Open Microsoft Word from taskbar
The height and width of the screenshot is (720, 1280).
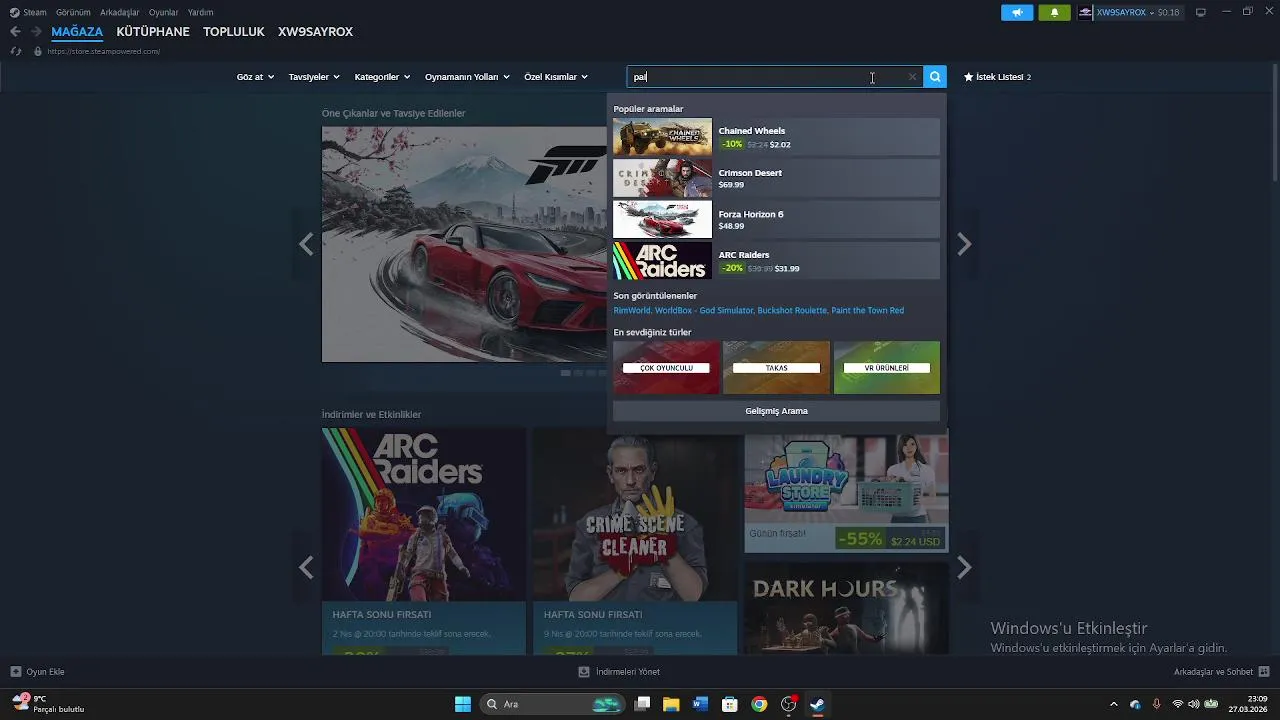coord(700,704)
